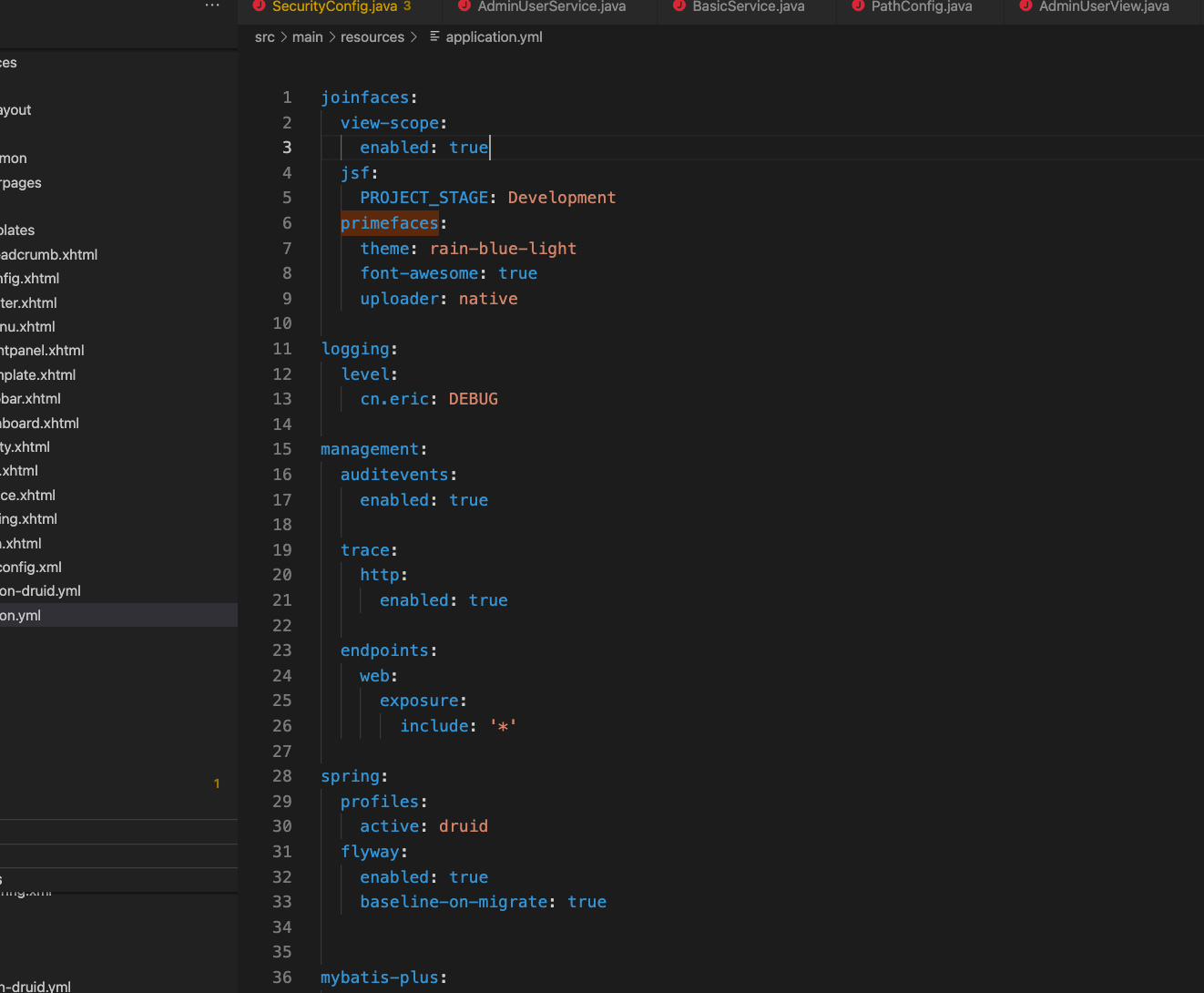Open the sidebar more actions ellipsis menu
The image size is (1204, 993).
click(212, 5)
